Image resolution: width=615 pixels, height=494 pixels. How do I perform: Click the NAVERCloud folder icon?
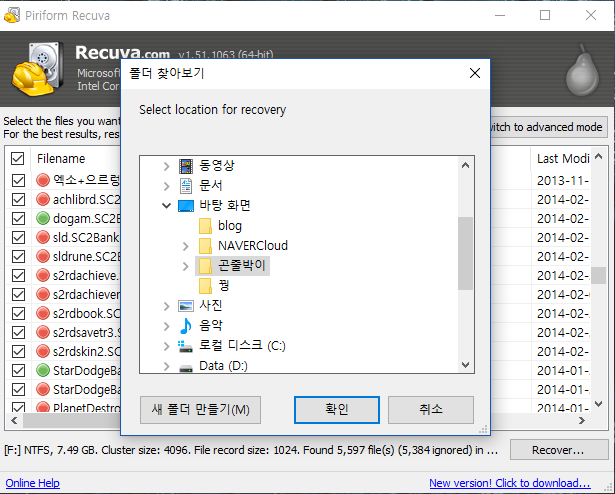[x=205, y=246]
